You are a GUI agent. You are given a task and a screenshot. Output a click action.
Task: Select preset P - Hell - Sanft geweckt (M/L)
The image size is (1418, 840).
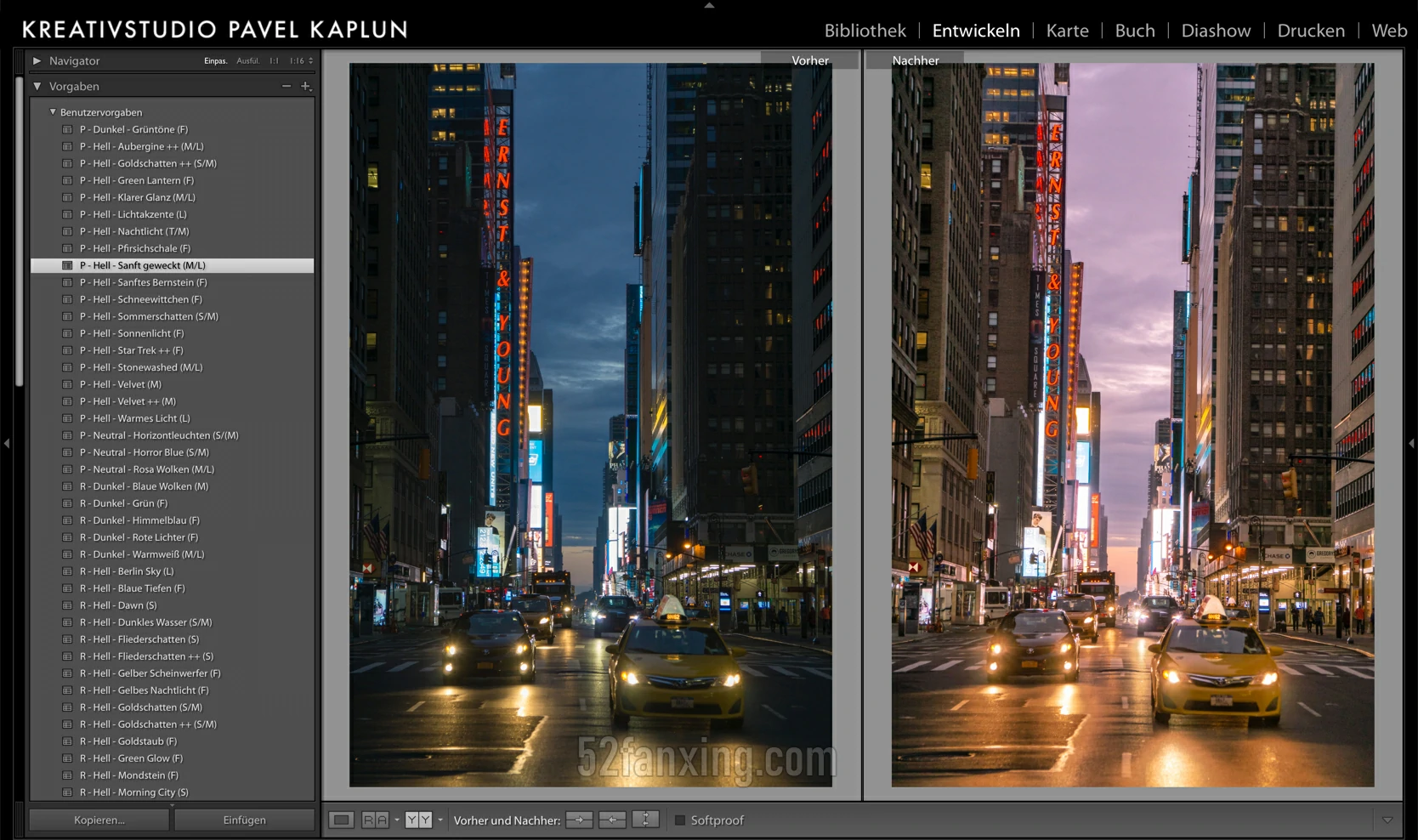(x=173, y=265)
